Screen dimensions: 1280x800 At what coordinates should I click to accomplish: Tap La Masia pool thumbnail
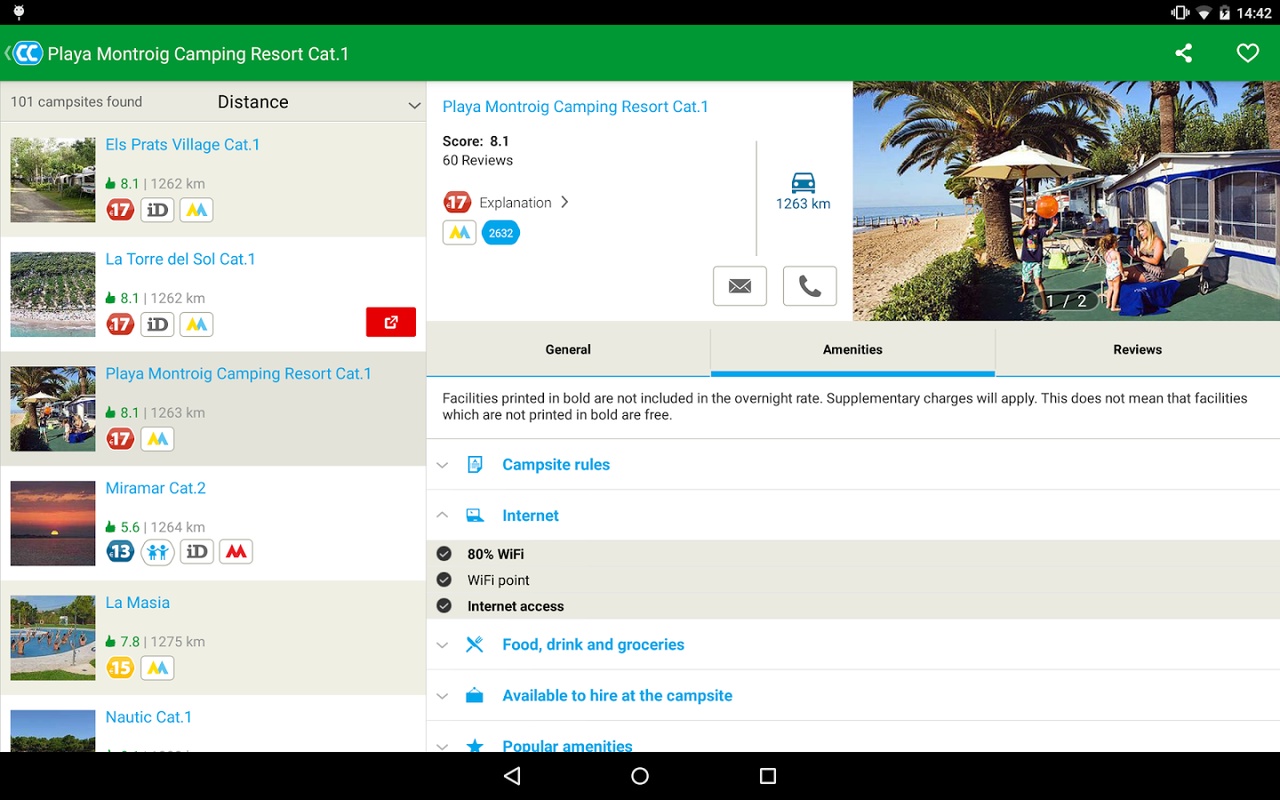[53, 638]
